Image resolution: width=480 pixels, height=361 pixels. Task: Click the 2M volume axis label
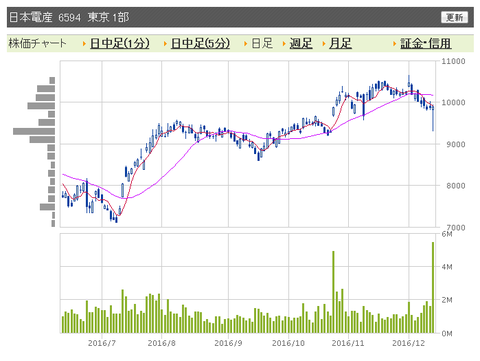(x=447, y=300)
